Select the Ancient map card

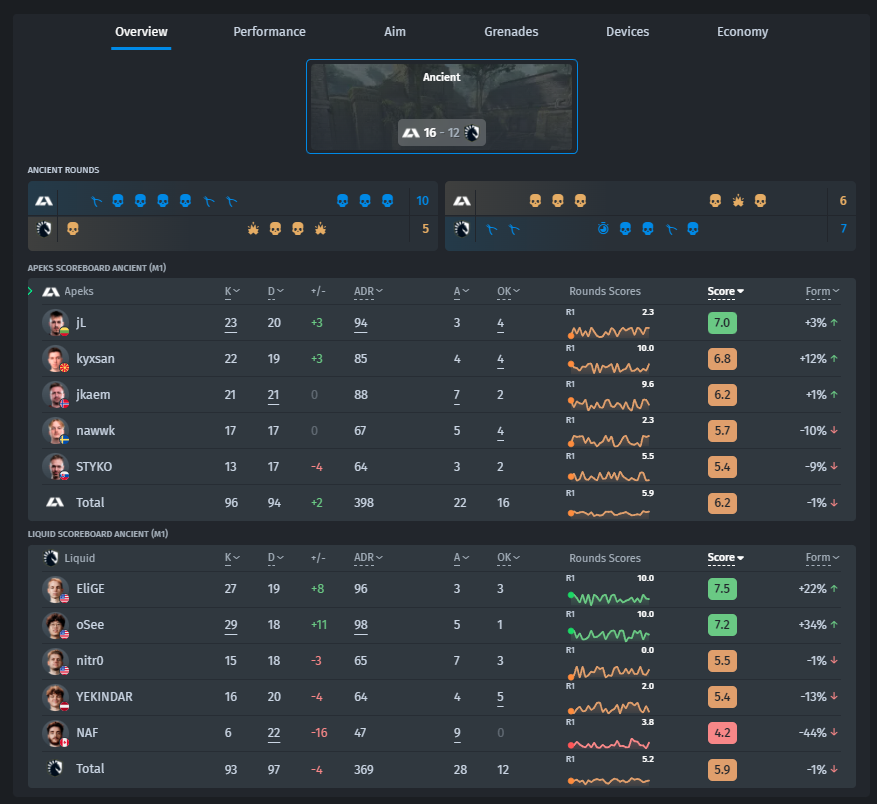pyautogui.click(x=442, y=106)
